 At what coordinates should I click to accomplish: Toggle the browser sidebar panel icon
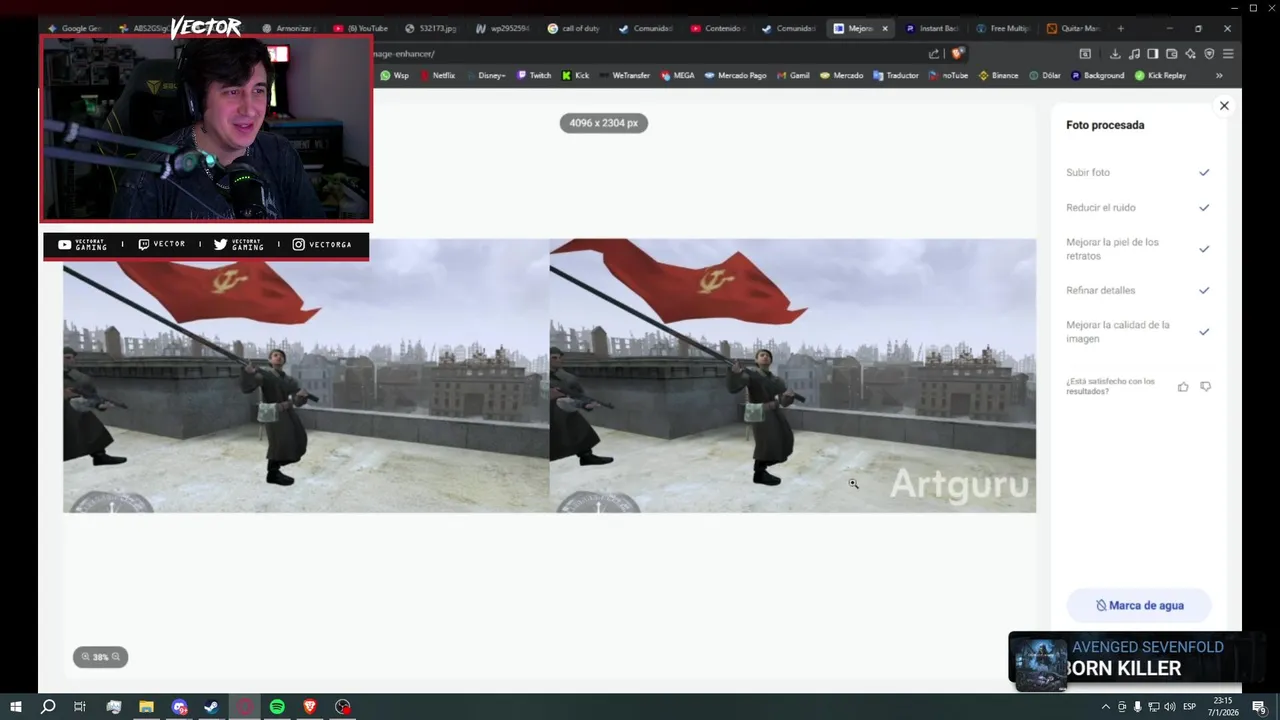[1153, 54]
